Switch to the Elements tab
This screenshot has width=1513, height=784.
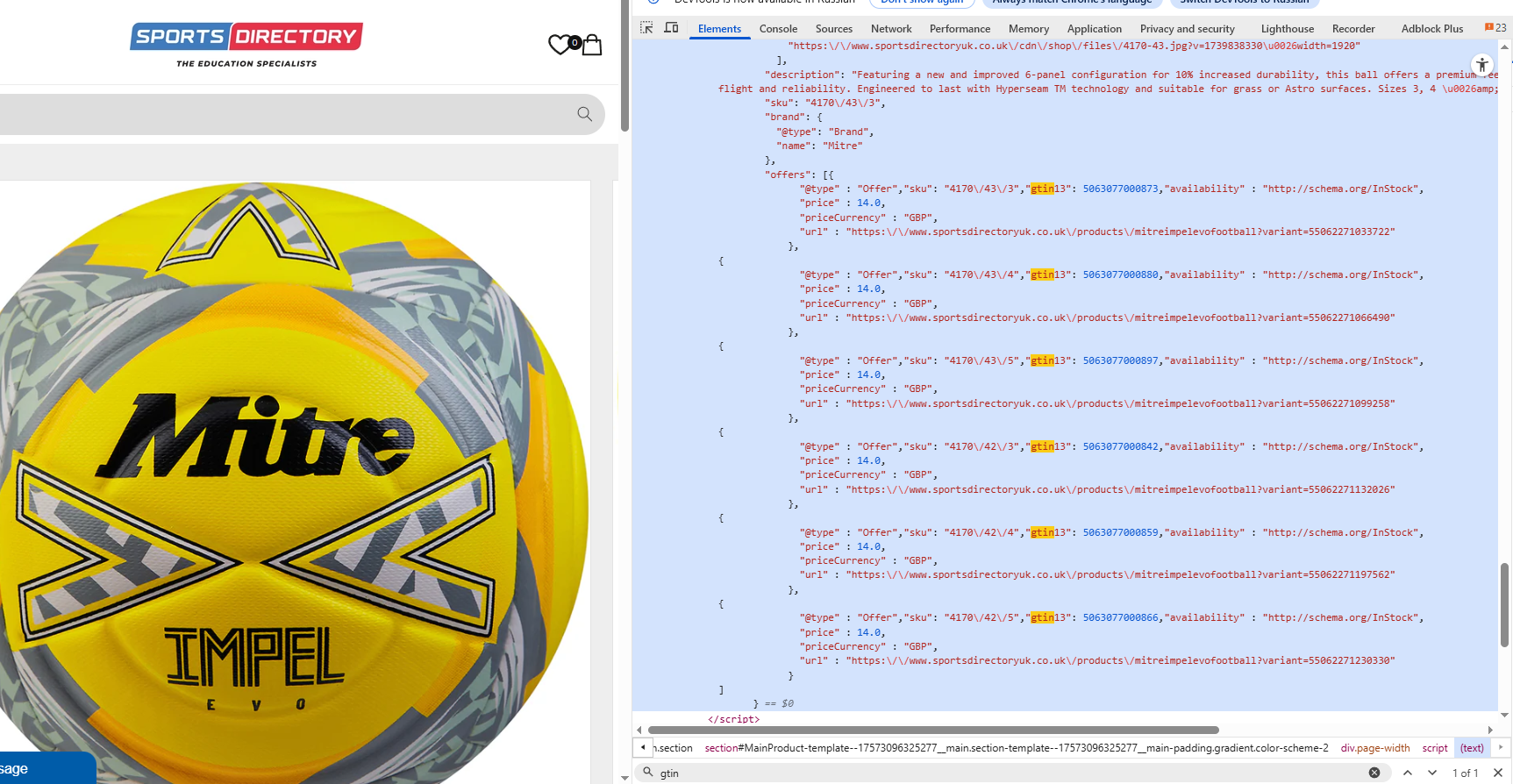point(719,29)
